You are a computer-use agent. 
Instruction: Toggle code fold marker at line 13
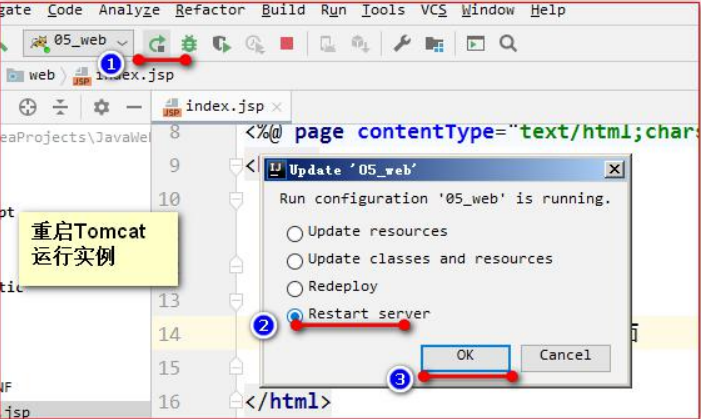coord(236,301)
